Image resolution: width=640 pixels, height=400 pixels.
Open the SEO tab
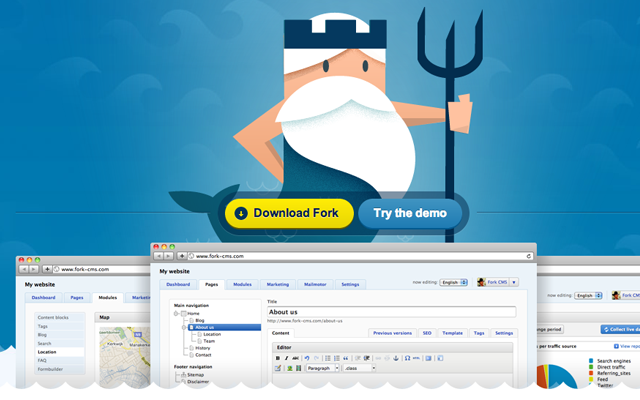click(426, 332)
